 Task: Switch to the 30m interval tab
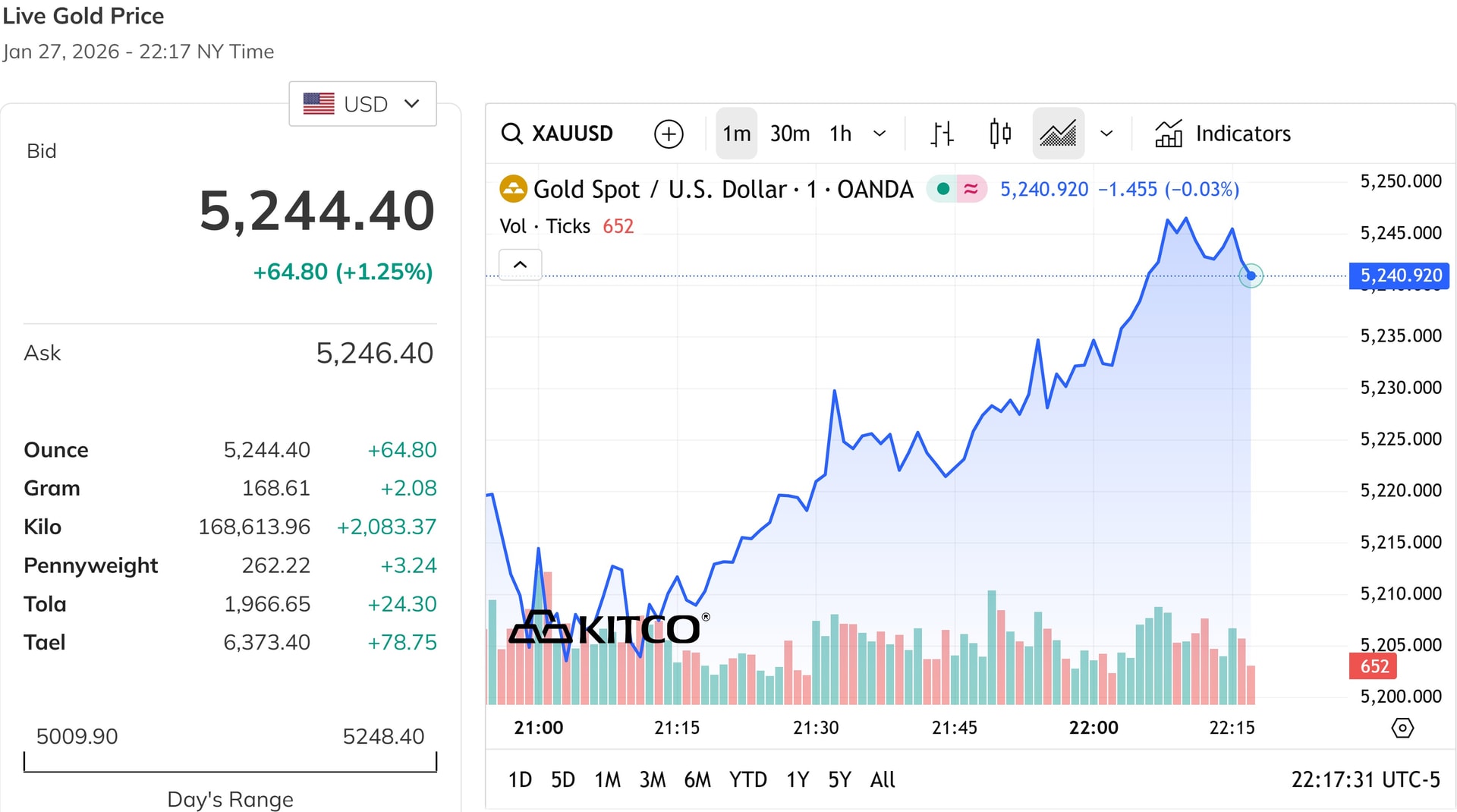tap(789, 134)
